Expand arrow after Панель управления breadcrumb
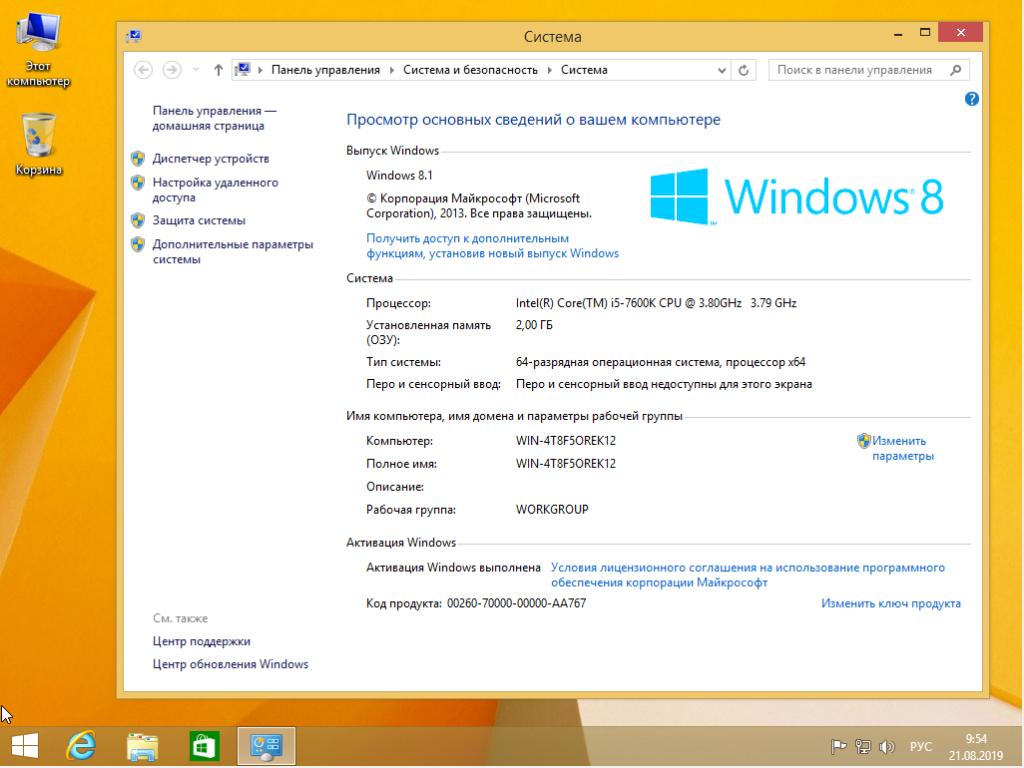 pos(392,70)
